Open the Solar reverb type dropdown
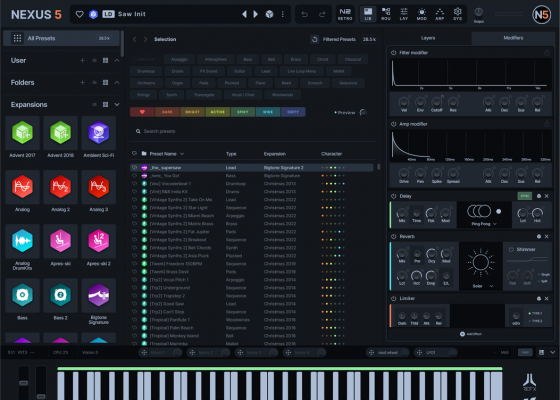Image resolution: width=560 pixels, height=400 pixels. click(483, 286)
